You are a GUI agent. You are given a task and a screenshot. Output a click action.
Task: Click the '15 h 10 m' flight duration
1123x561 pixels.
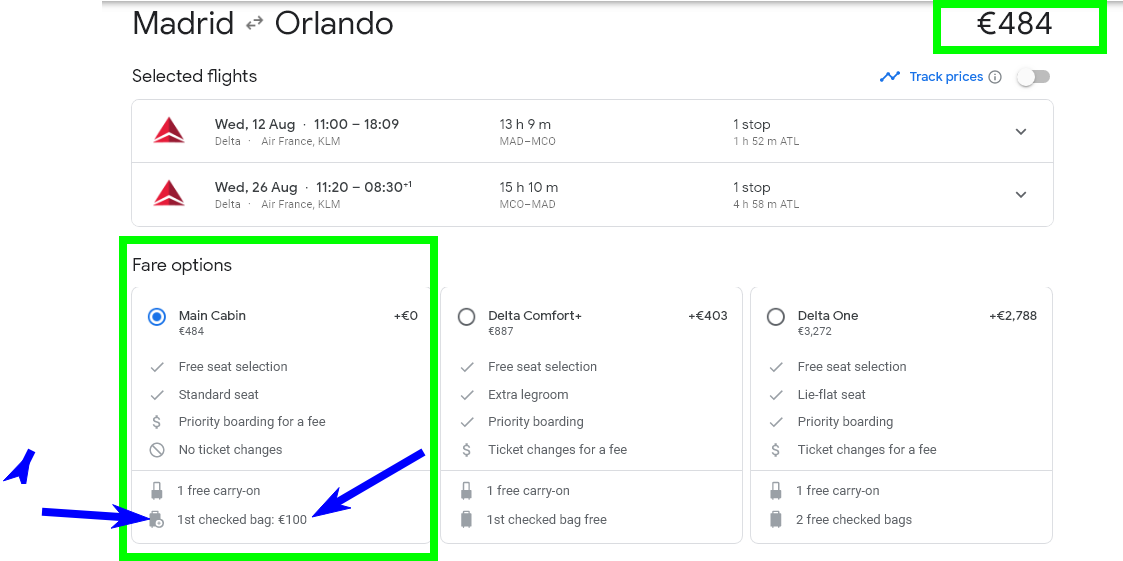pyautogui.click(x=529, y=188)
